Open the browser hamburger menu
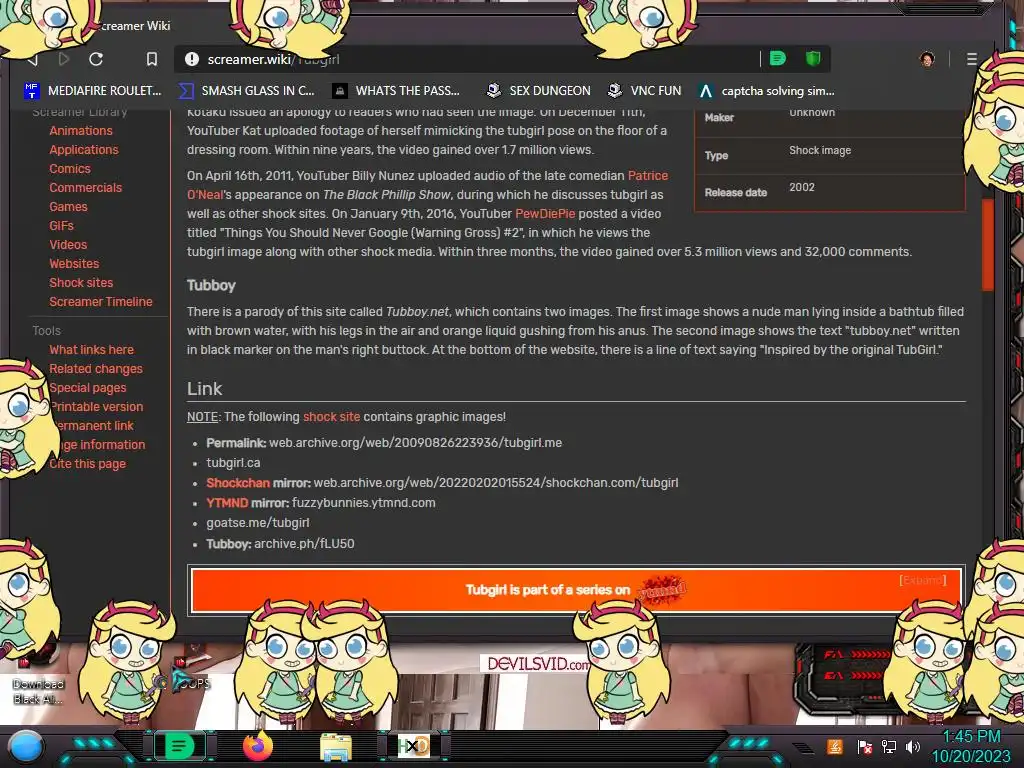The height and width of the screenshot is (768, 1024). (972, 59)
